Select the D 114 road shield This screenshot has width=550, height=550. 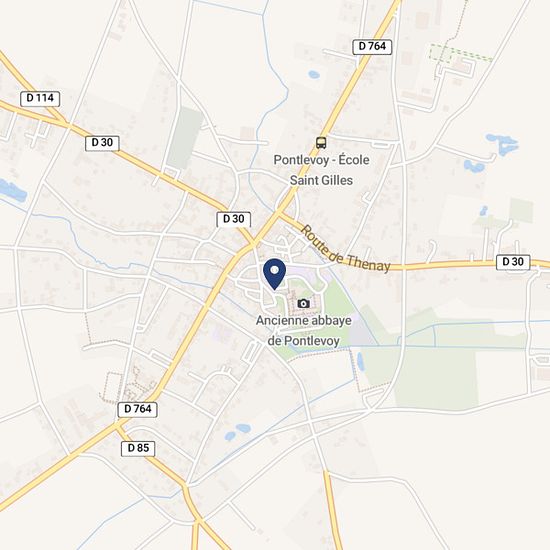coord(40,99)
